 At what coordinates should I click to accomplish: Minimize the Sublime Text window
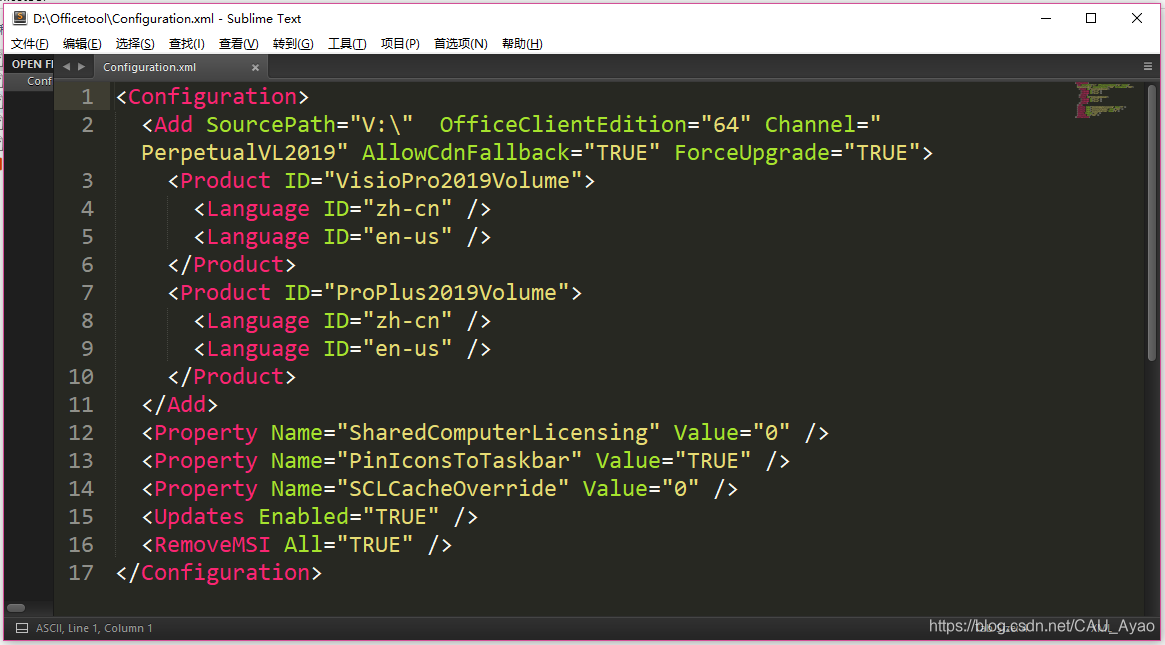coord(1046,19)
